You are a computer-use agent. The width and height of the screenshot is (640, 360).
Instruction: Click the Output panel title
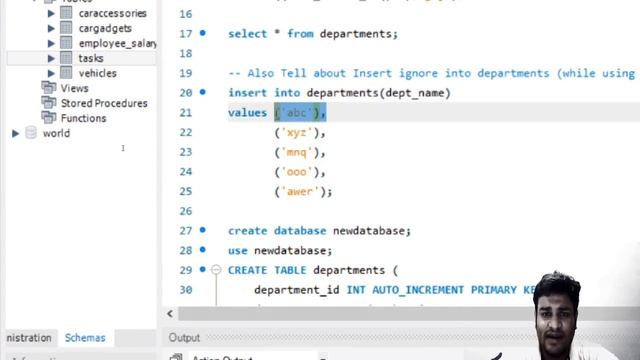pyautogui.click(x=184, y=338)
